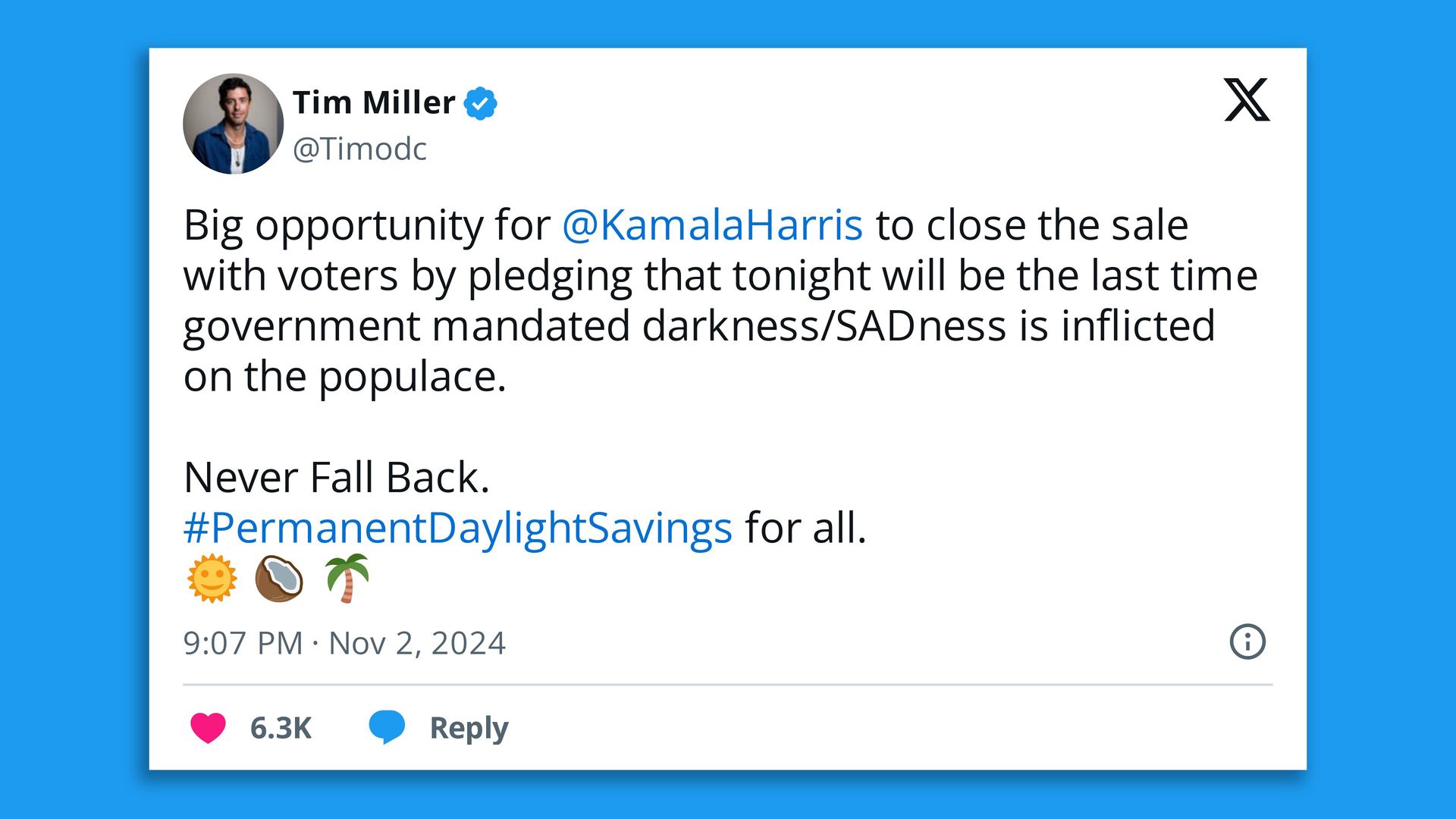Open Tim Miller's profile picture
Viewport: 1456px width, 819px height.
(x=234, y=124)
